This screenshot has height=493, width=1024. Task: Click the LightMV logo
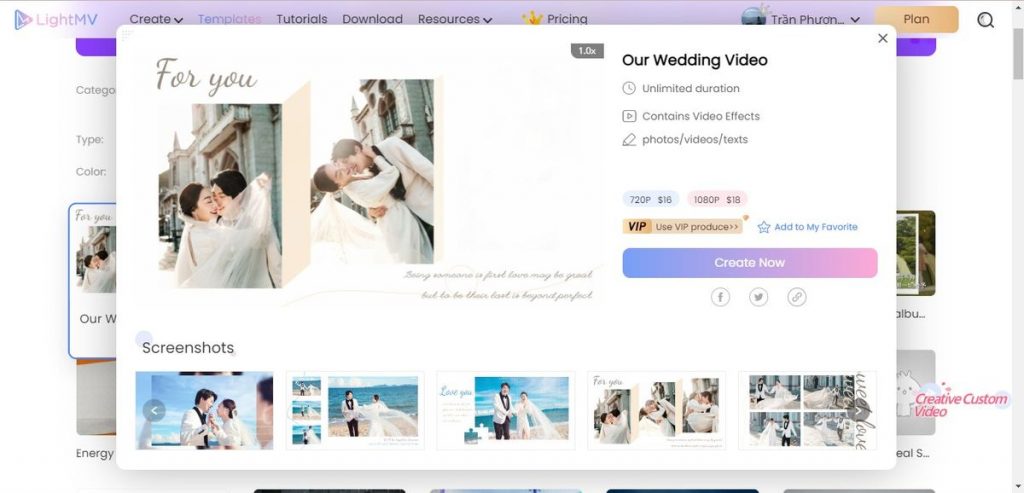(x=56, y=20)
